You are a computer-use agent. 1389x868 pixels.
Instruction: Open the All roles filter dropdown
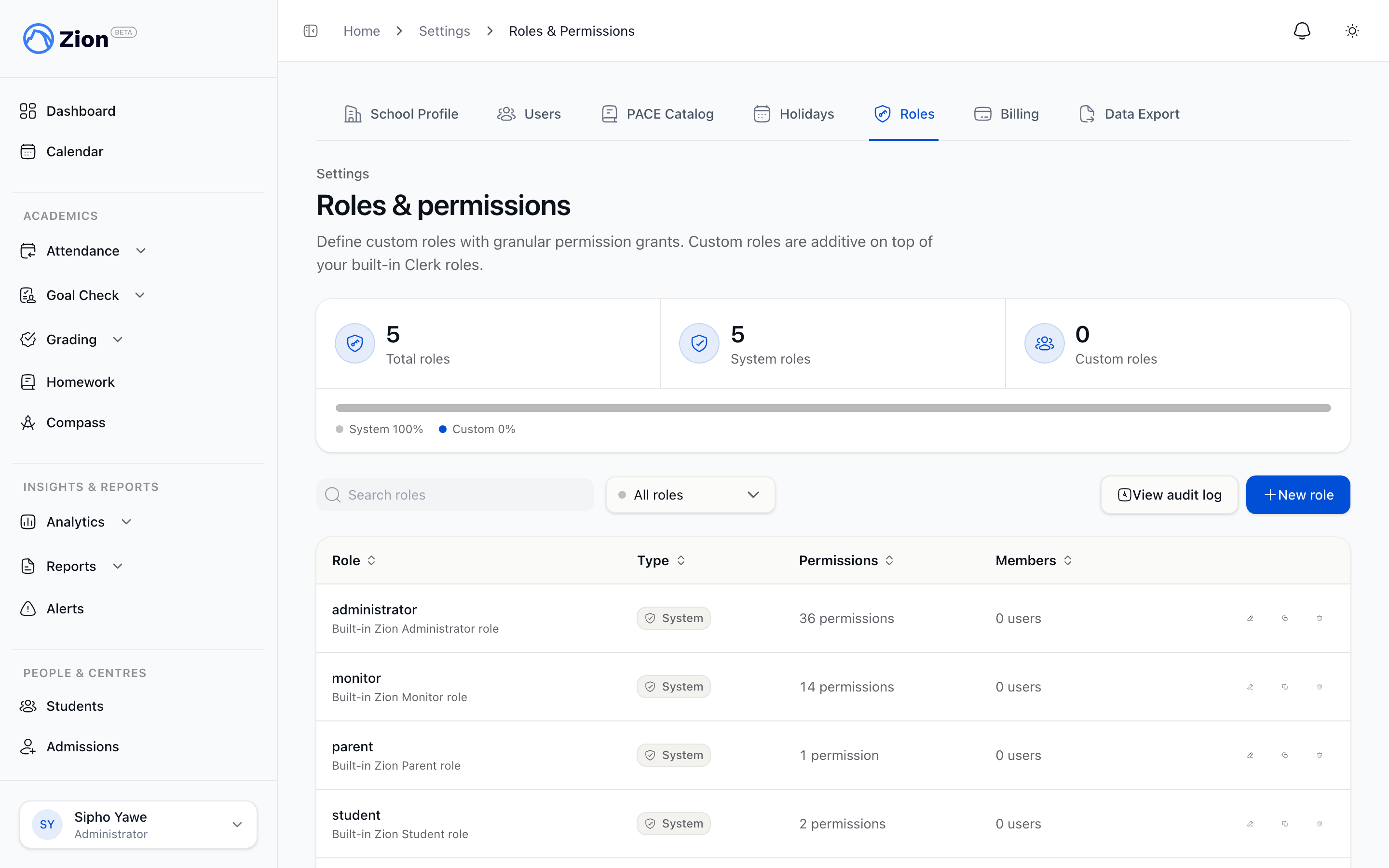click(x=691, y=495)
